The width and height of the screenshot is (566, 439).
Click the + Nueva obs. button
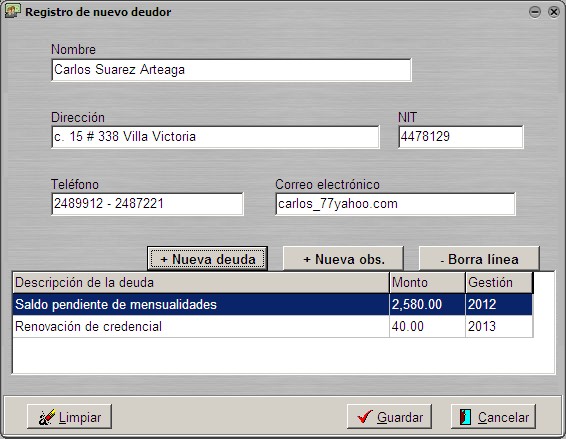pyautogui.click(x=343, y=259)
